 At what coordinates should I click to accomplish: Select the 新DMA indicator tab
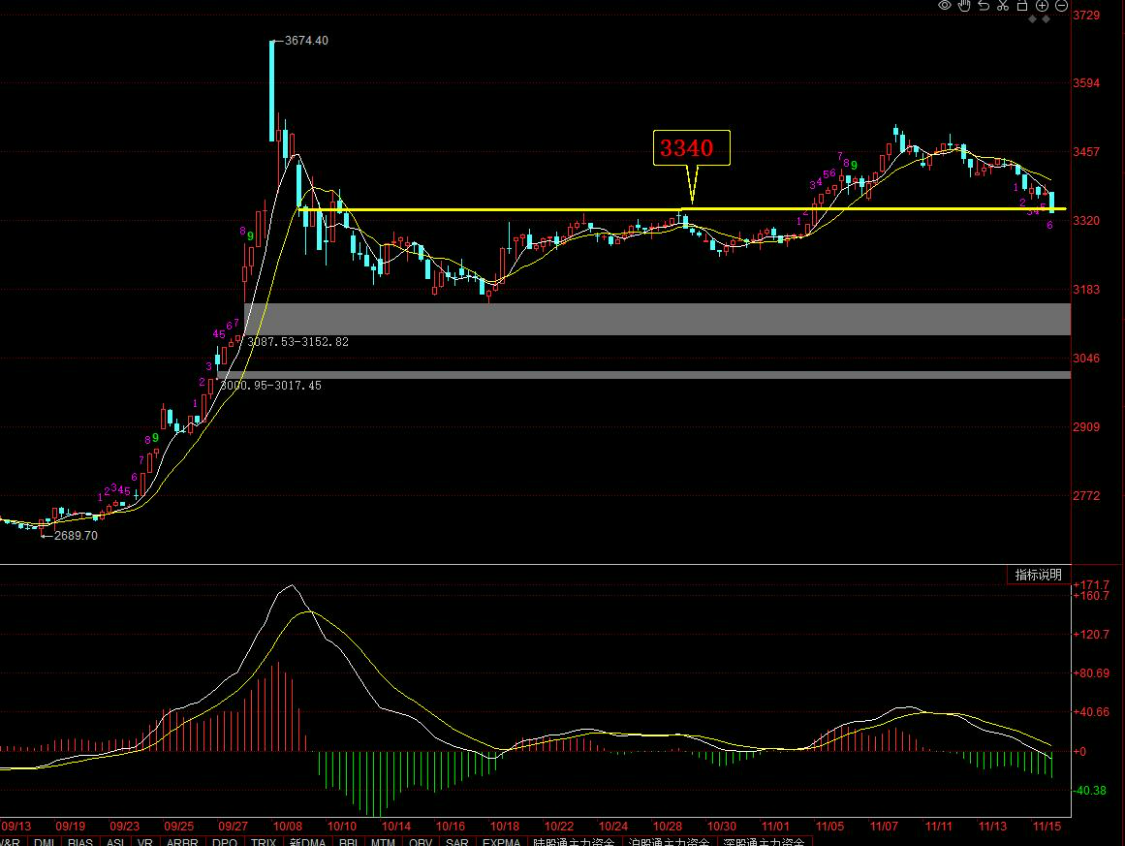pos(307,841)
